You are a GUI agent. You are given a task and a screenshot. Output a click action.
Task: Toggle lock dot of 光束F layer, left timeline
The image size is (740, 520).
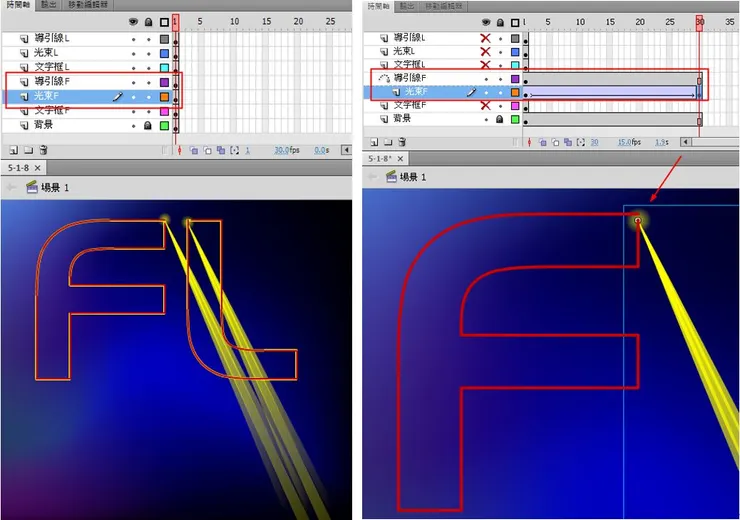tap(149, 97)
